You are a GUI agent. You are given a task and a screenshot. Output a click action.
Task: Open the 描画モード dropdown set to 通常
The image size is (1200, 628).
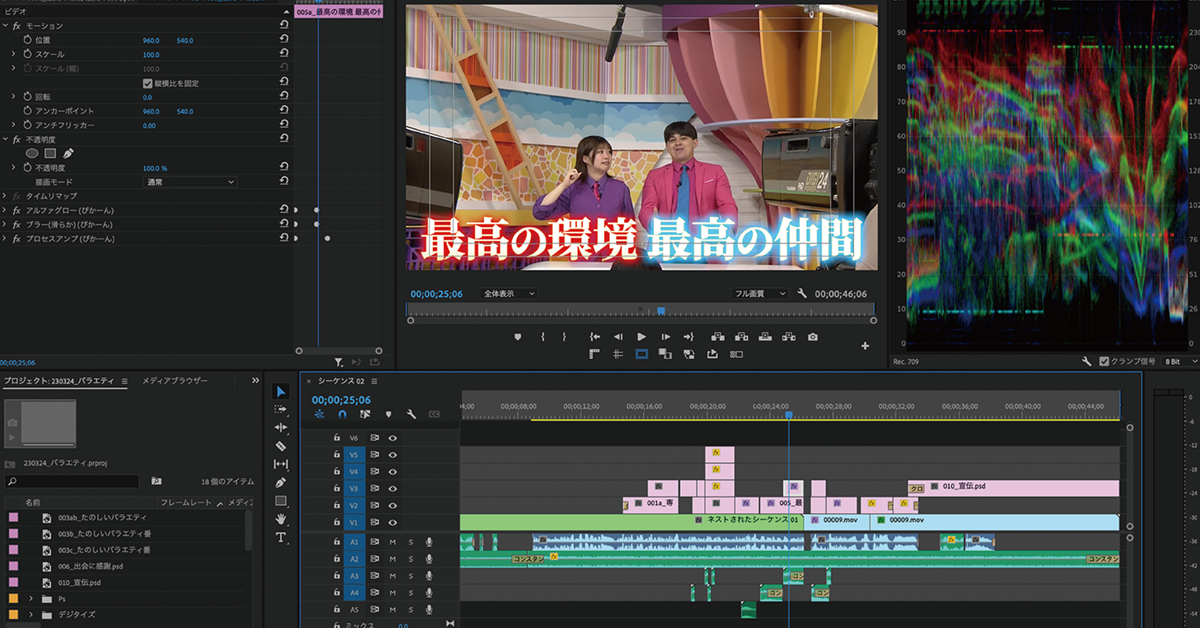190,182
